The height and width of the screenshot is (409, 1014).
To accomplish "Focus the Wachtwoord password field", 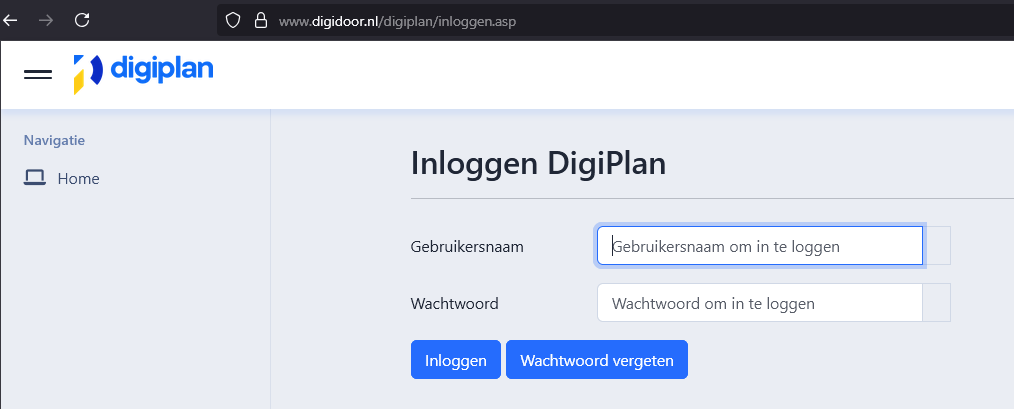I will click(x=759, y=303).
